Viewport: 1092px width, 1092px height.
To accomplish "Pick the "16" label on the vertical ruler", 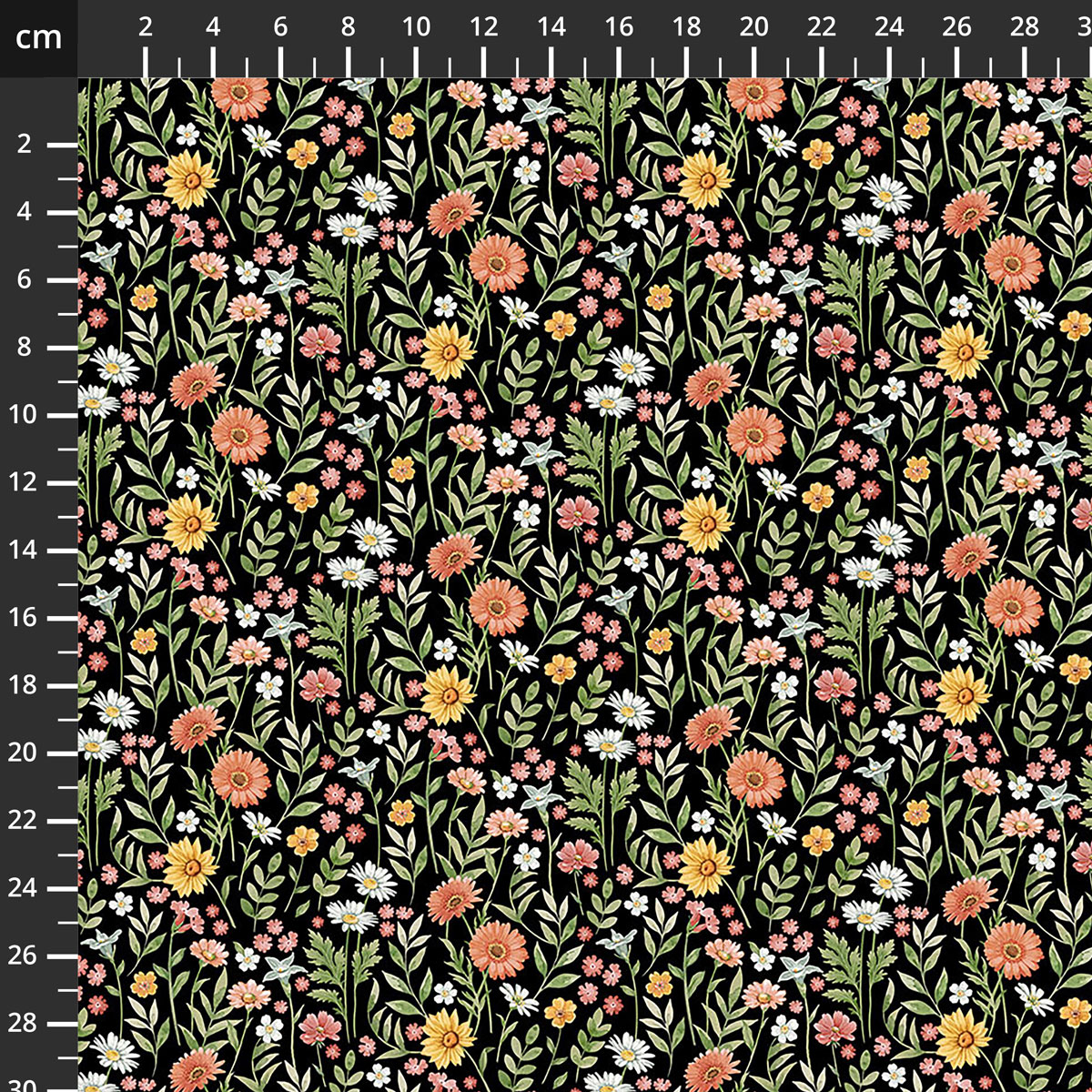I will [x=24, y=618].
